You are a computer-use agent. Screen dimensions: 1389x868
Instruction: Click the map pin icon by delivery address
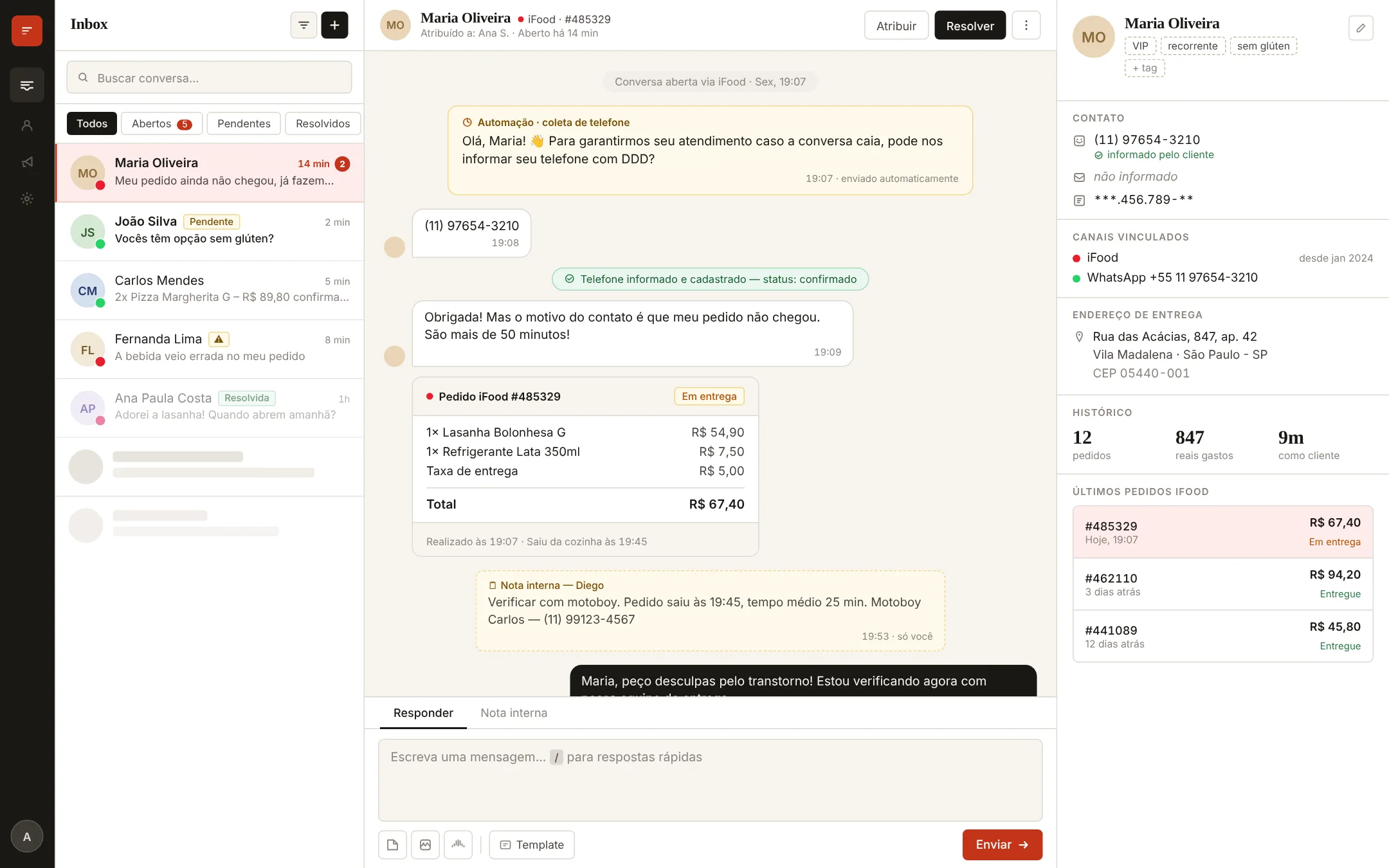(x=1080, y=337)
